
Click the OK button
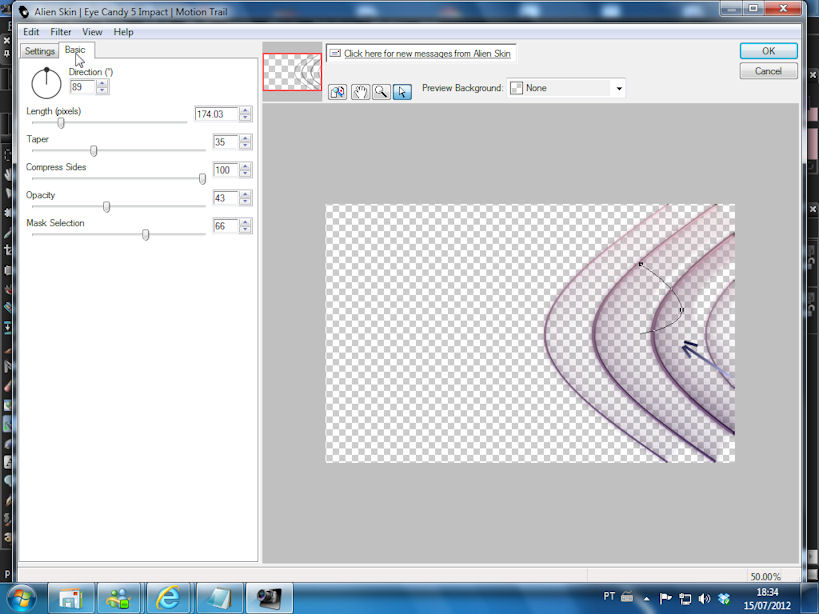(768, 51)
